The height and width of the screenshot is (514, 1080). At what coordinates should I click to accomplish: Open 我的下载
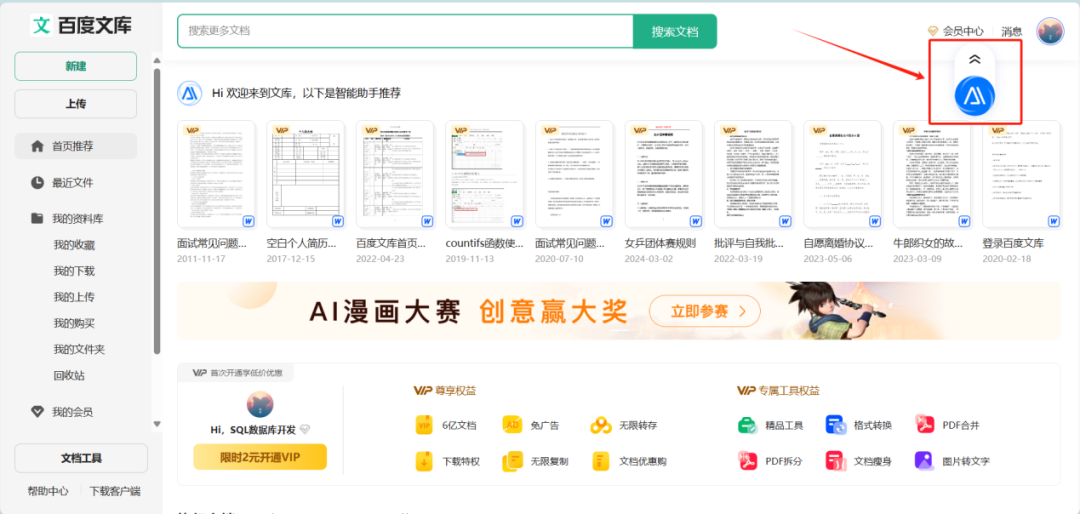point(74,271)
